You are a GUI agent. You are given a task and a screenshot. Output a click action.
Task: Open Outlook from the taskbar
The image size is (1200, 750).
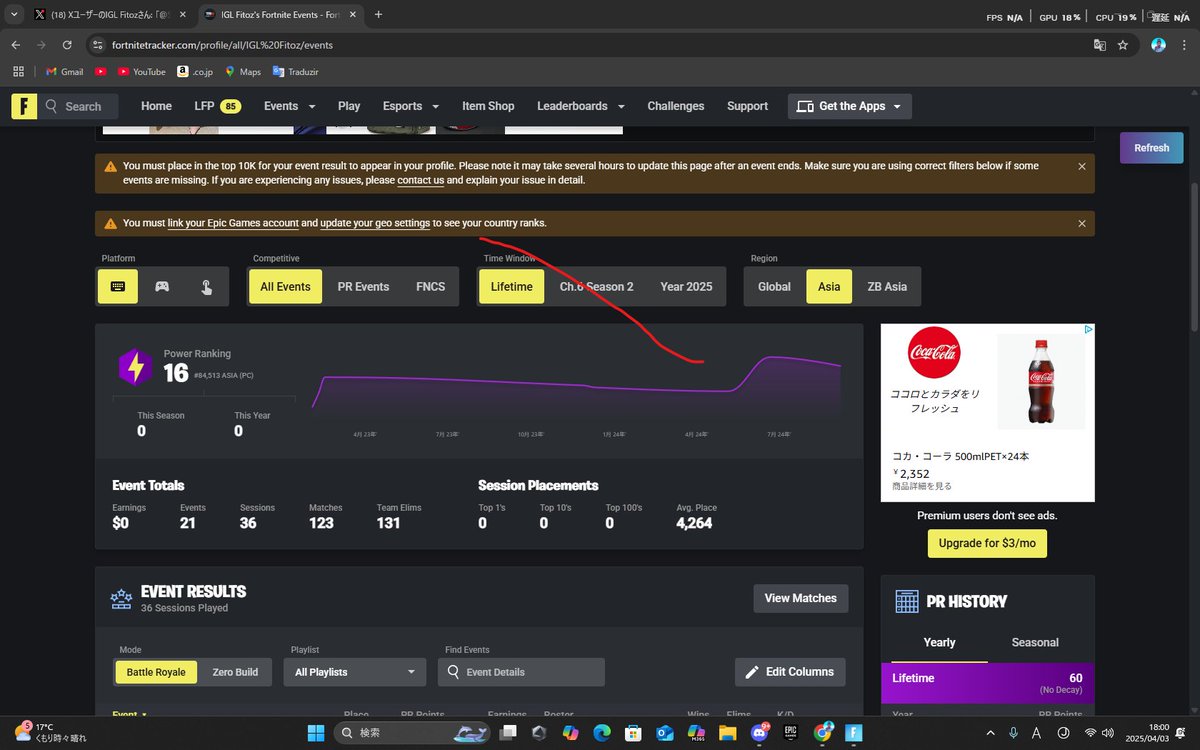tap(665, 733)
